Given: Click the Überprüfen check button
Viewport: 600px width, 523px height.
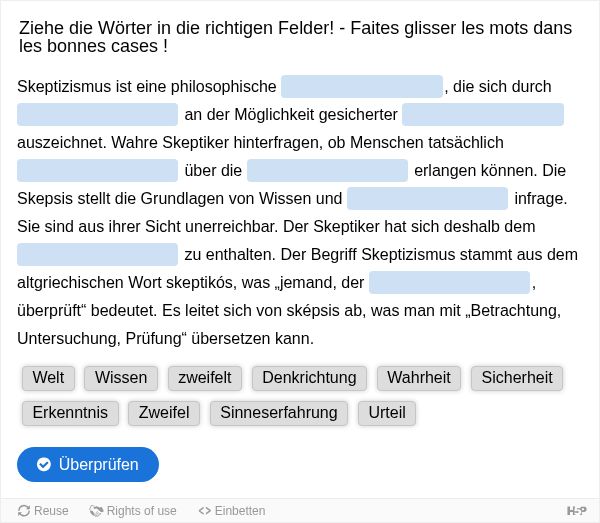Looking at the screenshot, I should (88, 464).
